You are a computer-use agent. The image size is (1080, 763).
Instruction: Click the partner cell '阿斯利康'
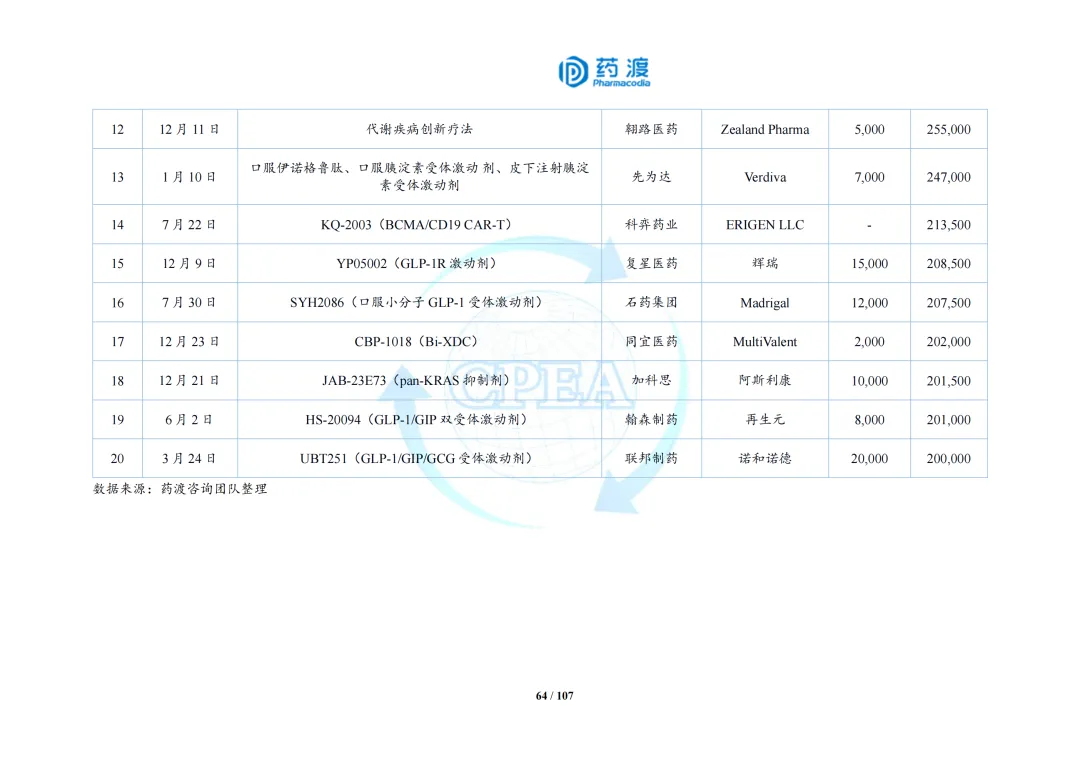765,380
